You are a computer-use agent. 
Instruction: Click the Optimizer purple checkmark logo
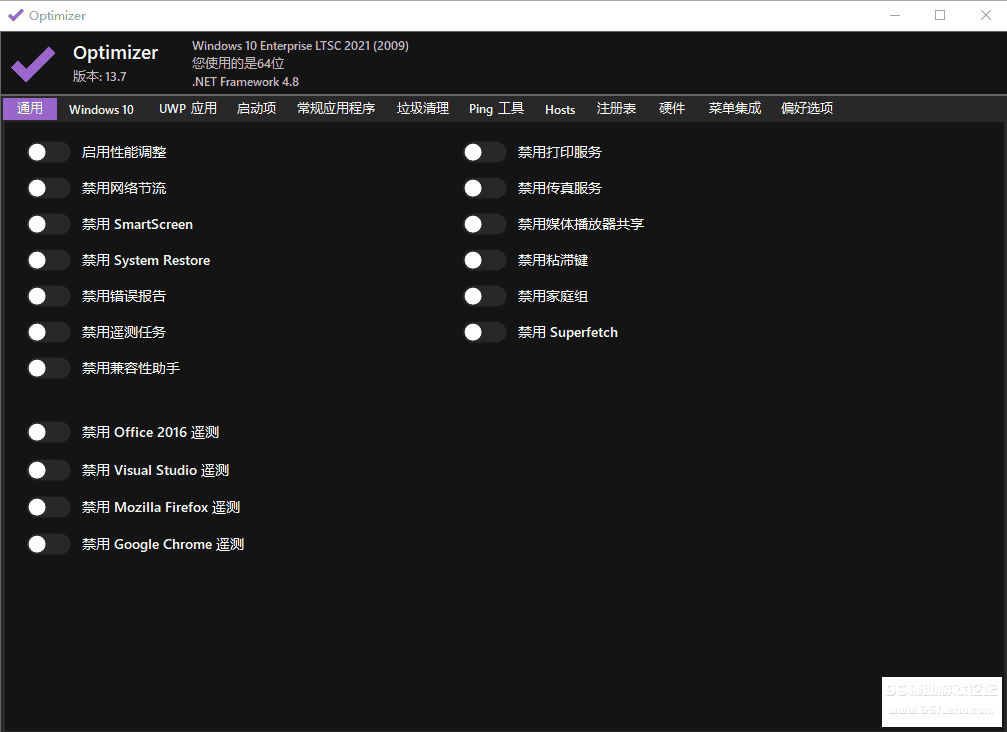click(33, 65)
